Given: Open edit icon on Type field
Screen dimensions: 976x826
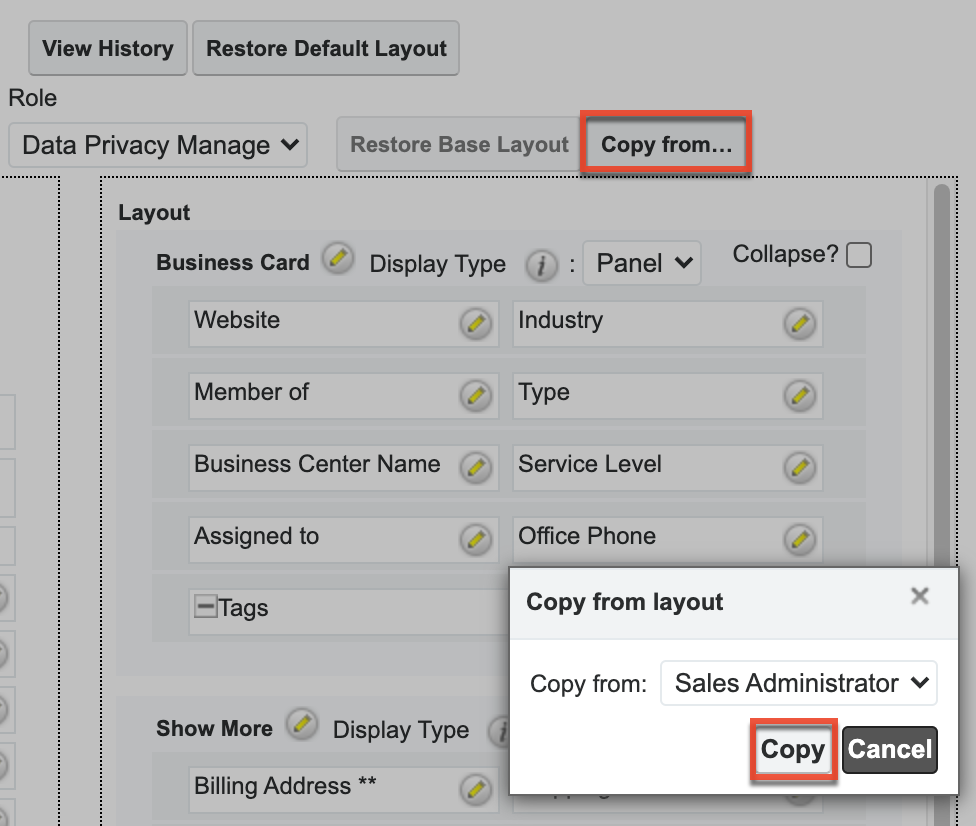Looking at the screenshot, I should coord(799,396).
